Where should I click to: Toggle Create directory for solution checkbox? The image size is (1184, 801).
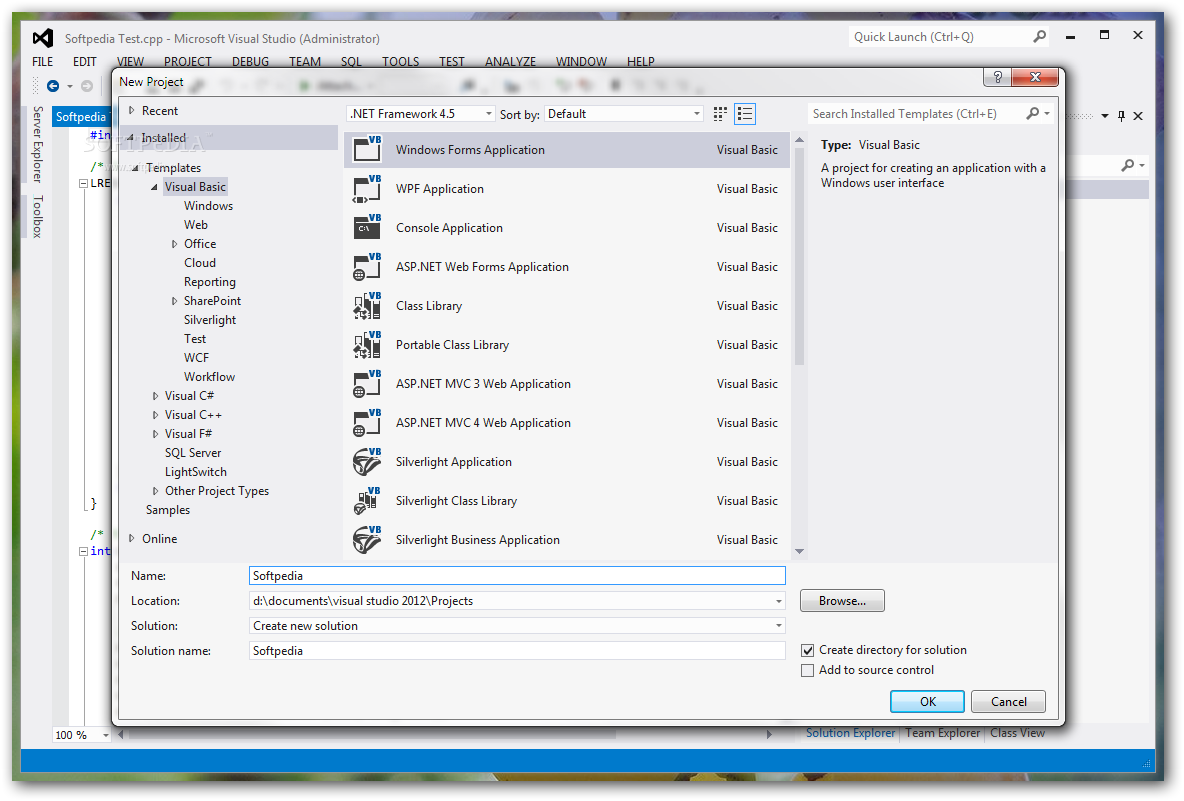point(807,650)
